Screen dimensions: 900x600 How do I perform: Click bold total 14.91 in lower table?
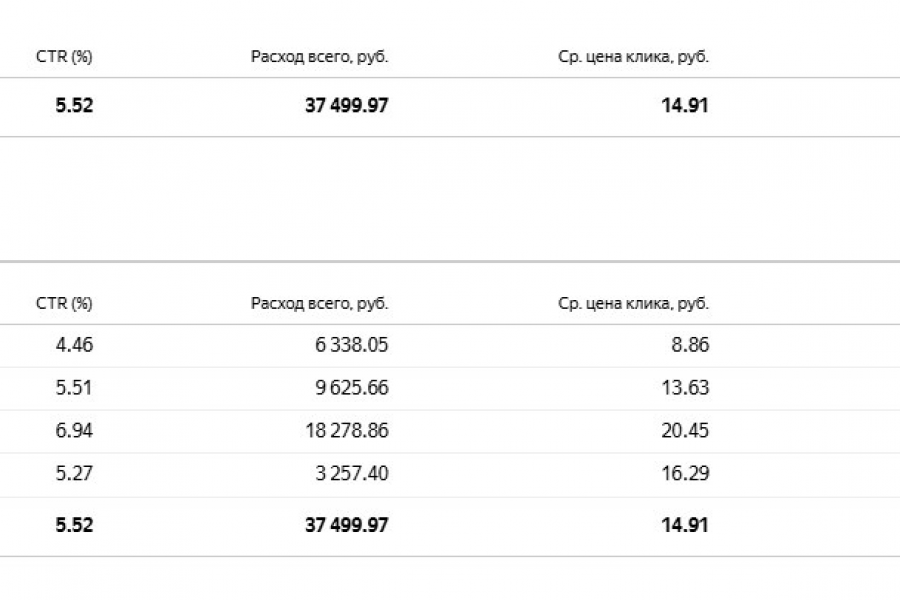(685, 525)
